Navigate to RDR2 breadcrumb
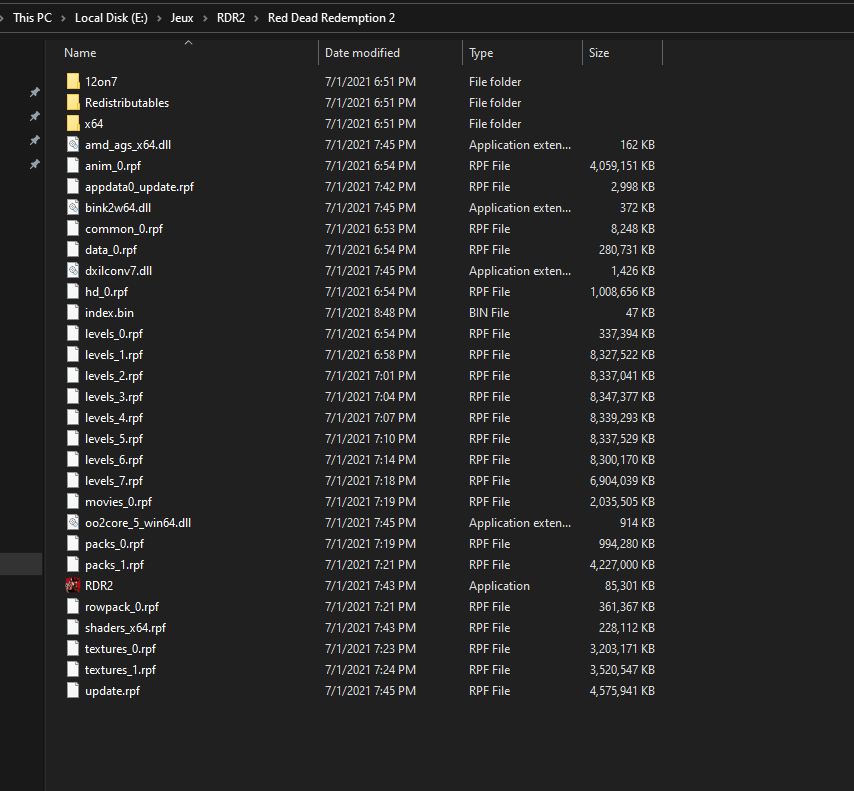This screenshot has width=854, height=791. coord(231,18)
